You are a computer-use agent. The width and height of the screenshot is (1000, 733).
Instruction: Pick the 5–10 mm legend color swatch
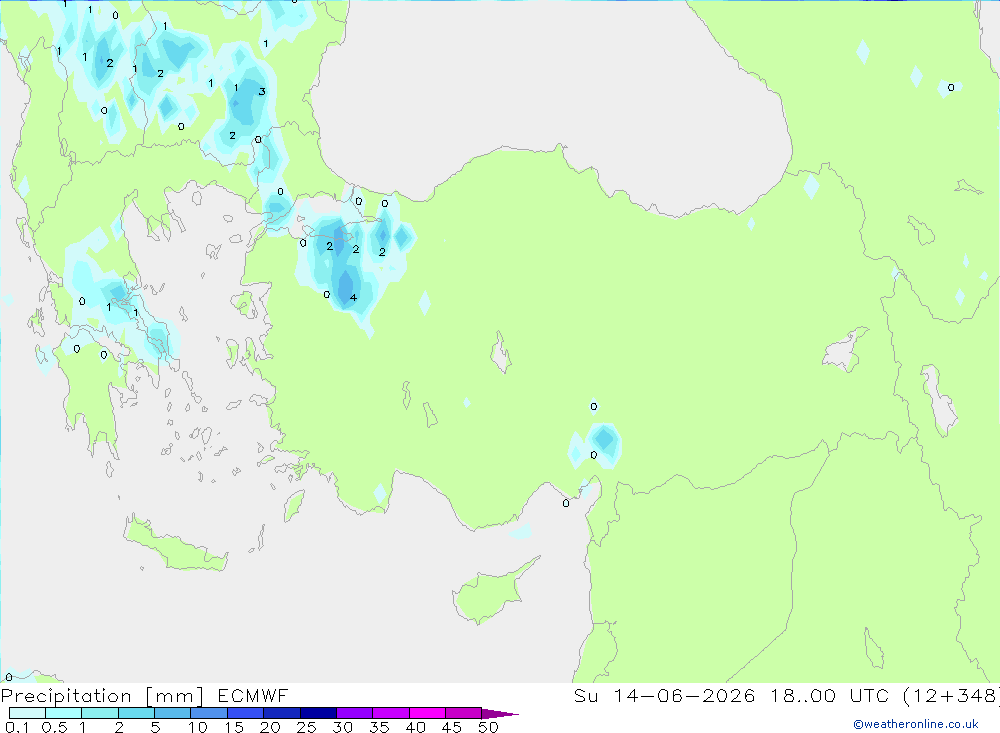click(172, 713)
